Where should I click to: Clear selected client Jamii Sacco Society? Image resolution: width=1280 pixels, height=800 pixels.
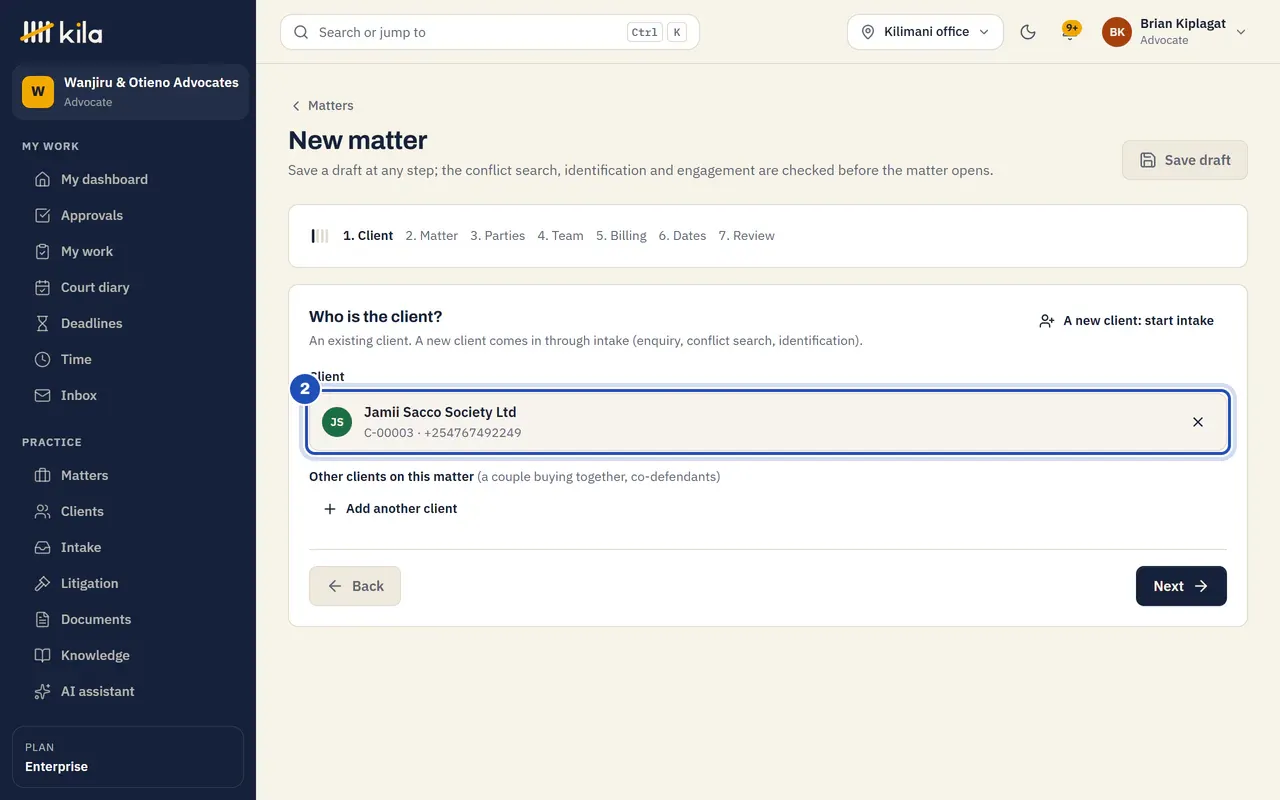1198,422
